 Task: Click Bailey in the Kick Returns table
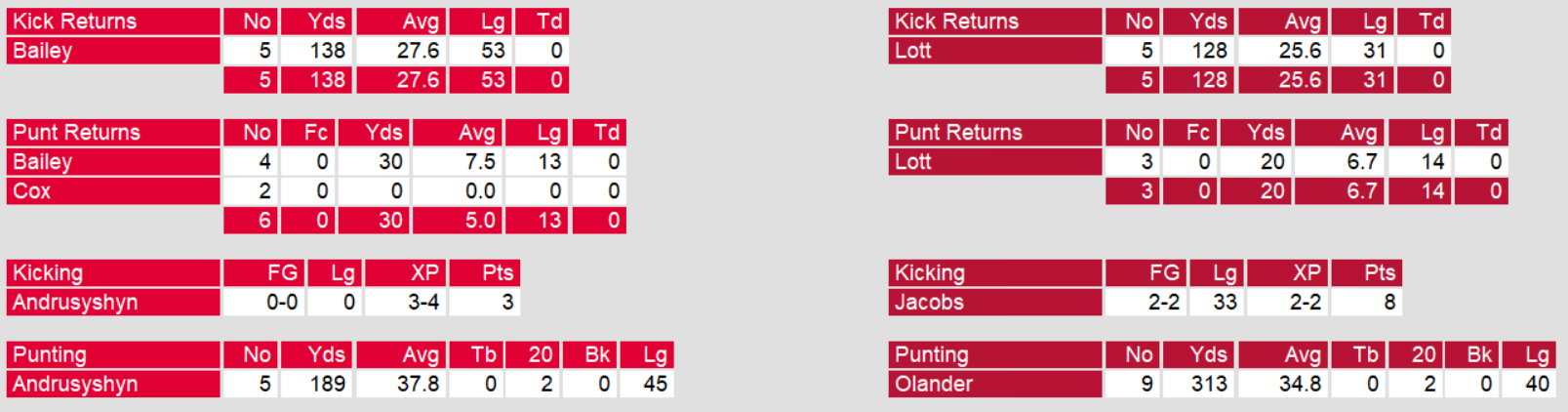click(x=43, y=51)
